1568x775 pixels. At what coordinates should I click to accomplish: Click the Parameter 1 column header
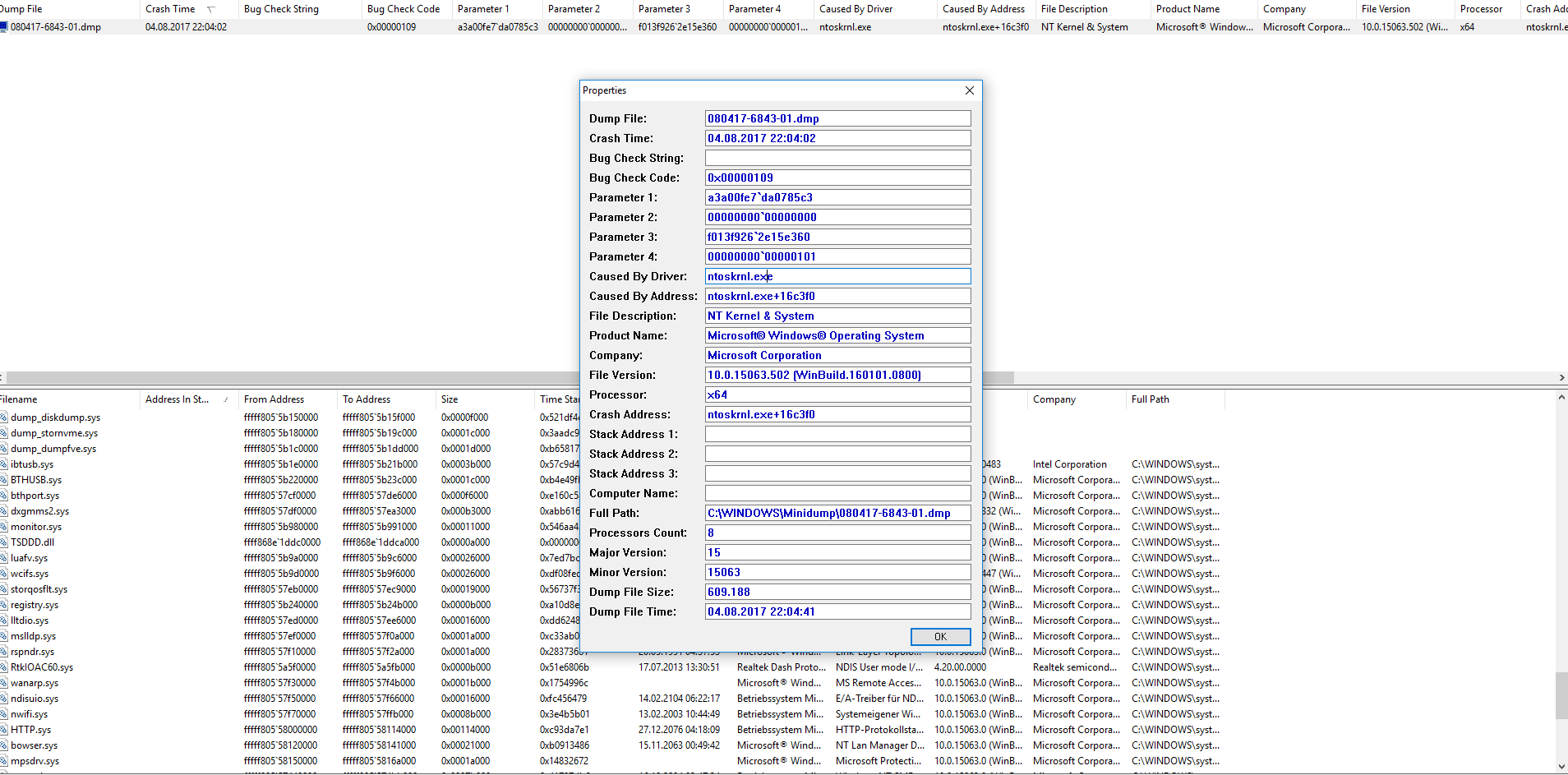(496, 9)
